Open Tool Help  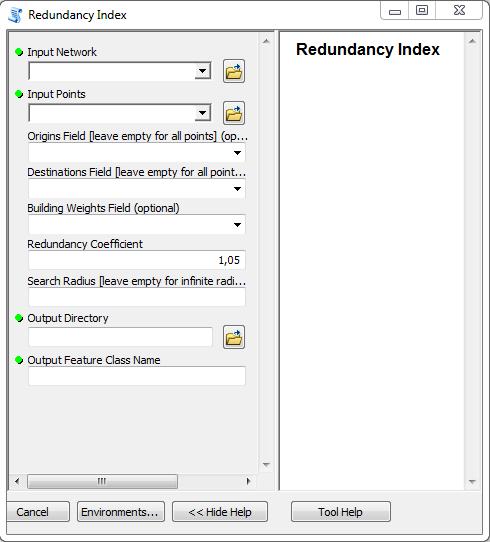341,512
